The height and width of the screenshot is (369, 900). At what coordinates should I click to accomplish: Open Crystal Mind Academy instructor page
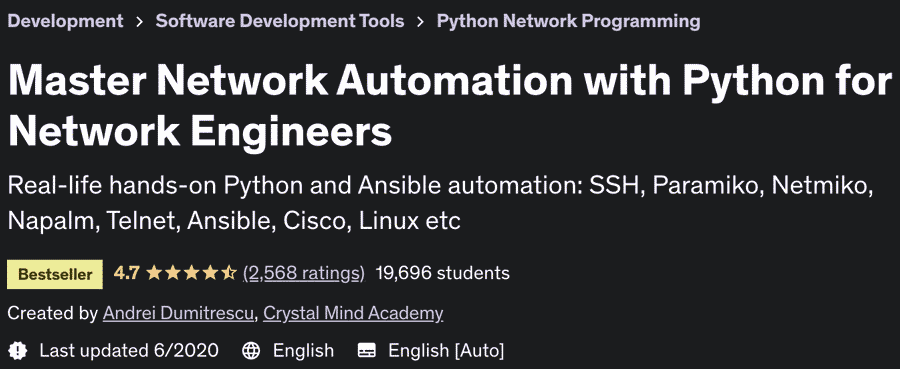click(353, 313)
